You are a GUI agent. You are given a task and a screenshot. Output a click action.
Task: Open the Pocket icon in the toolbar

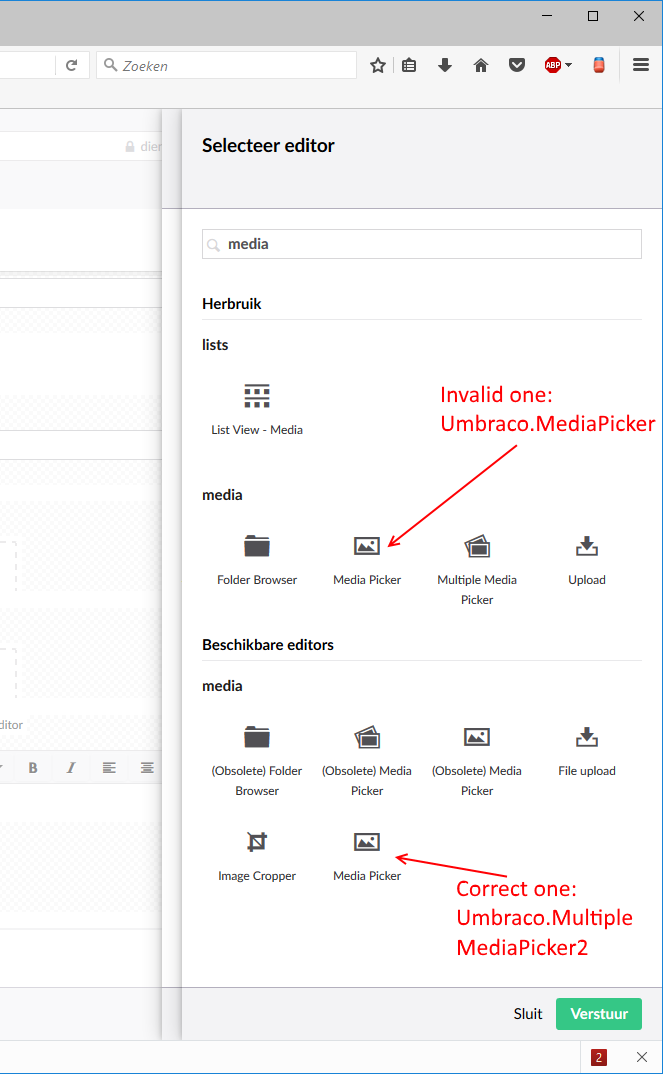tap(517, 65)
